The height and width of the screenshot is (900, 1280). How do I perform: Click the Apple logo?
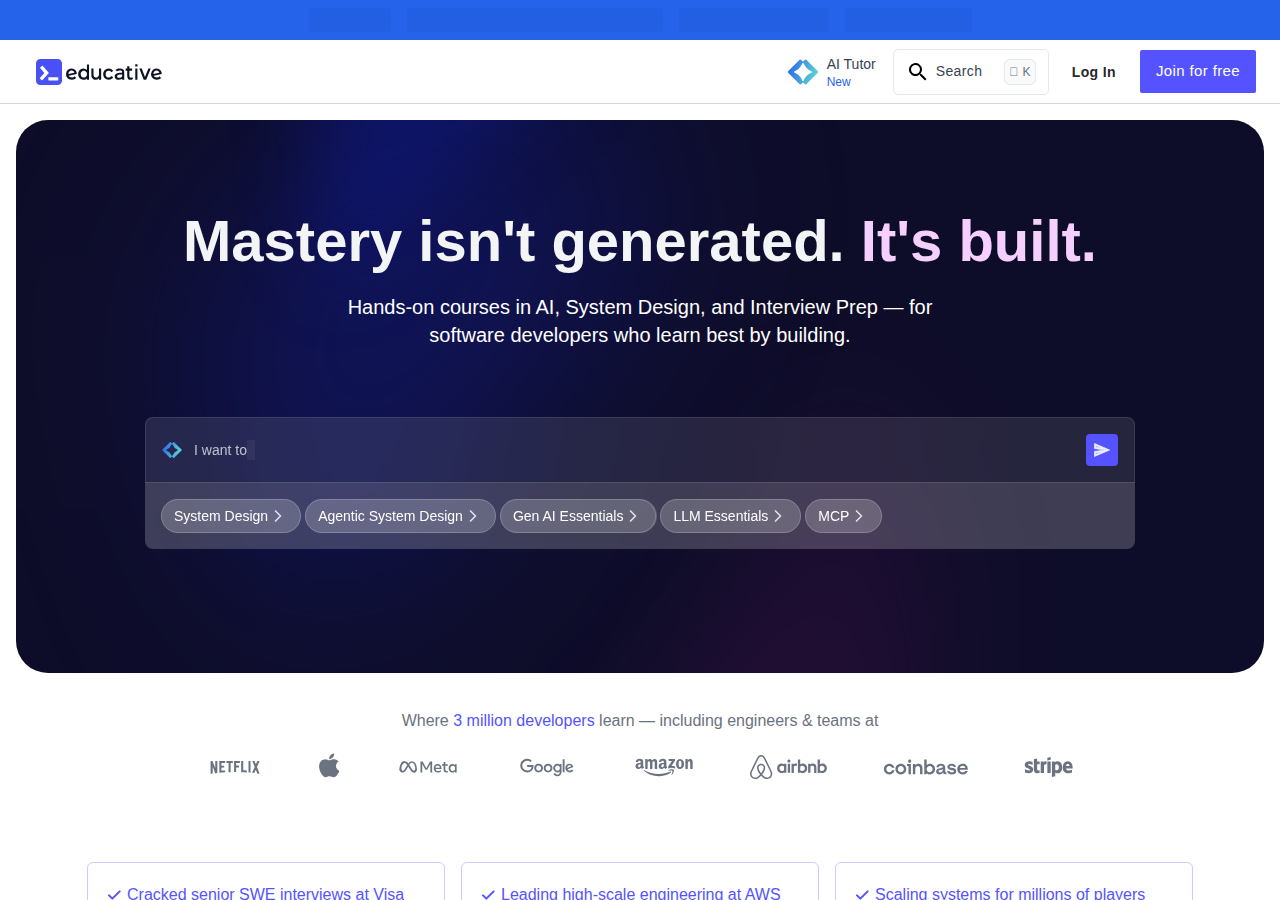329,766
